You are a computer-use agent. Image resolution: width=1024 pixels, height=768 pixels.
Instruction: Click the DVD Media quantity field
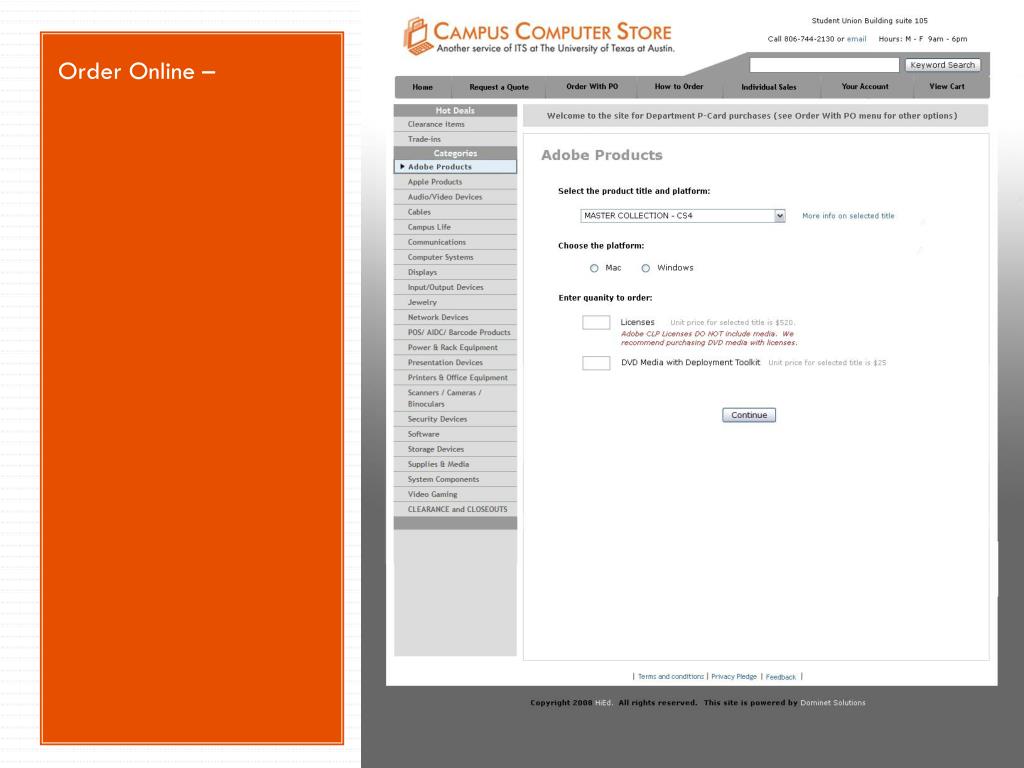[596, 363]
